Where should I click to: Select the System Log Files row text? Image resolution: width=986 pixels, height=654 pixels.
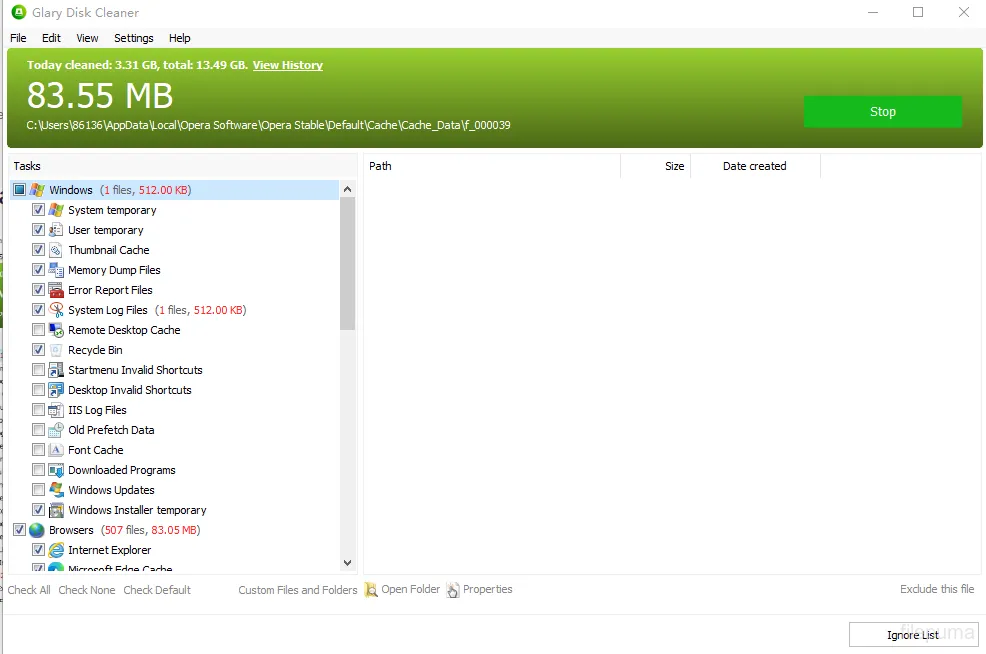(x=108, y=310)
